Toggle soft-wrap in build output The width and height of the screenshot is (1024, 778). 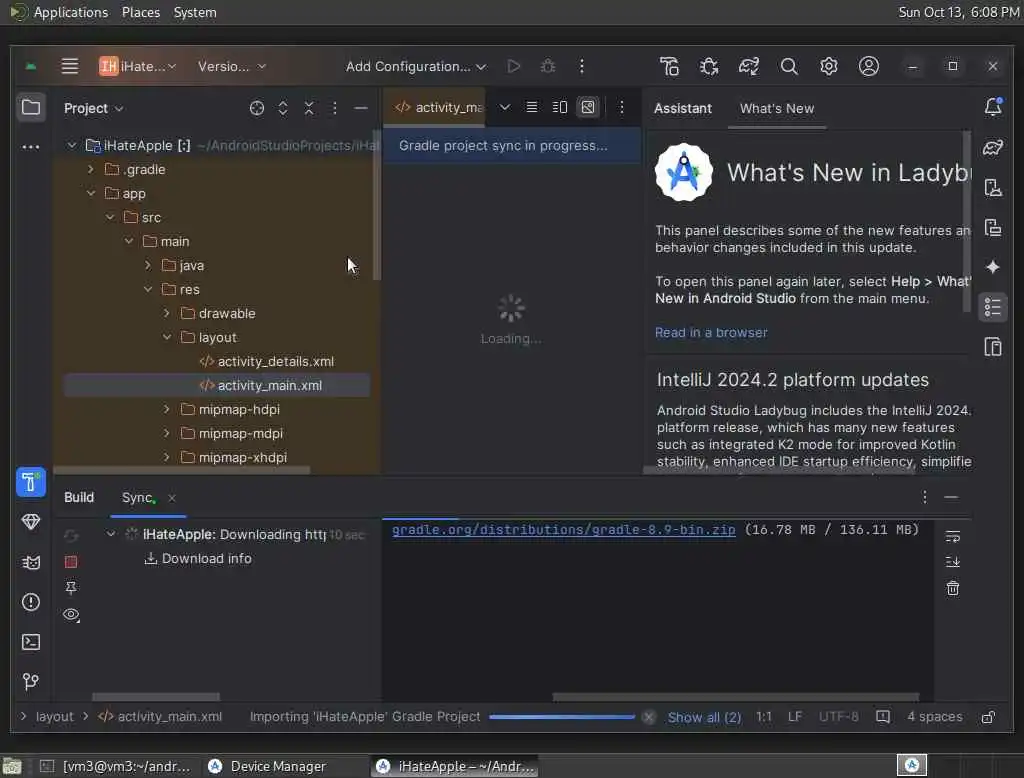click(953, 536)
